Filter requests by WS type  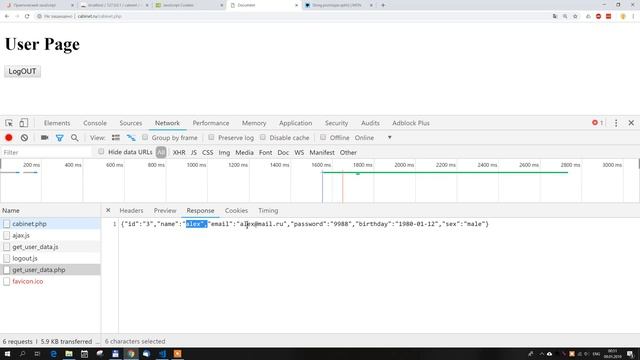pos(299,152)
